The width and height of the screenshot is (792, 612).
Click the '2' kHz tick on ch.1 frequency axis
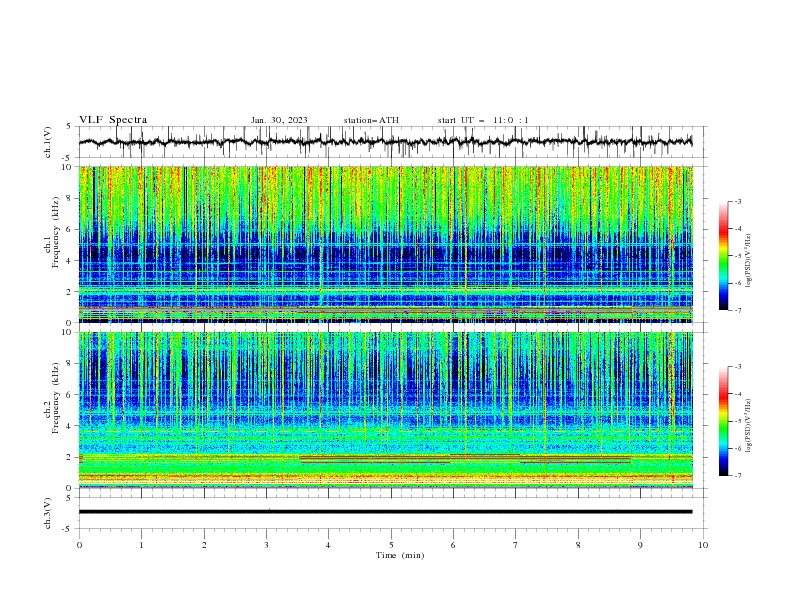(x=70, y=292)
